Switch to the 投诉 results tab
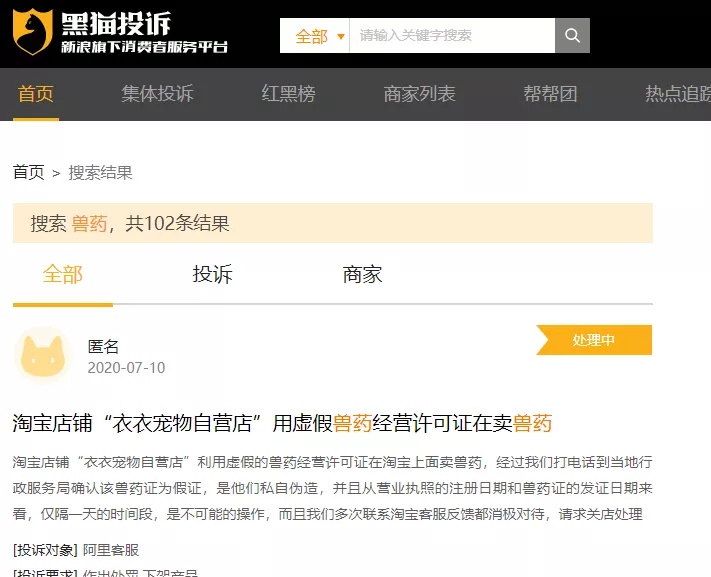 [212, 274]
